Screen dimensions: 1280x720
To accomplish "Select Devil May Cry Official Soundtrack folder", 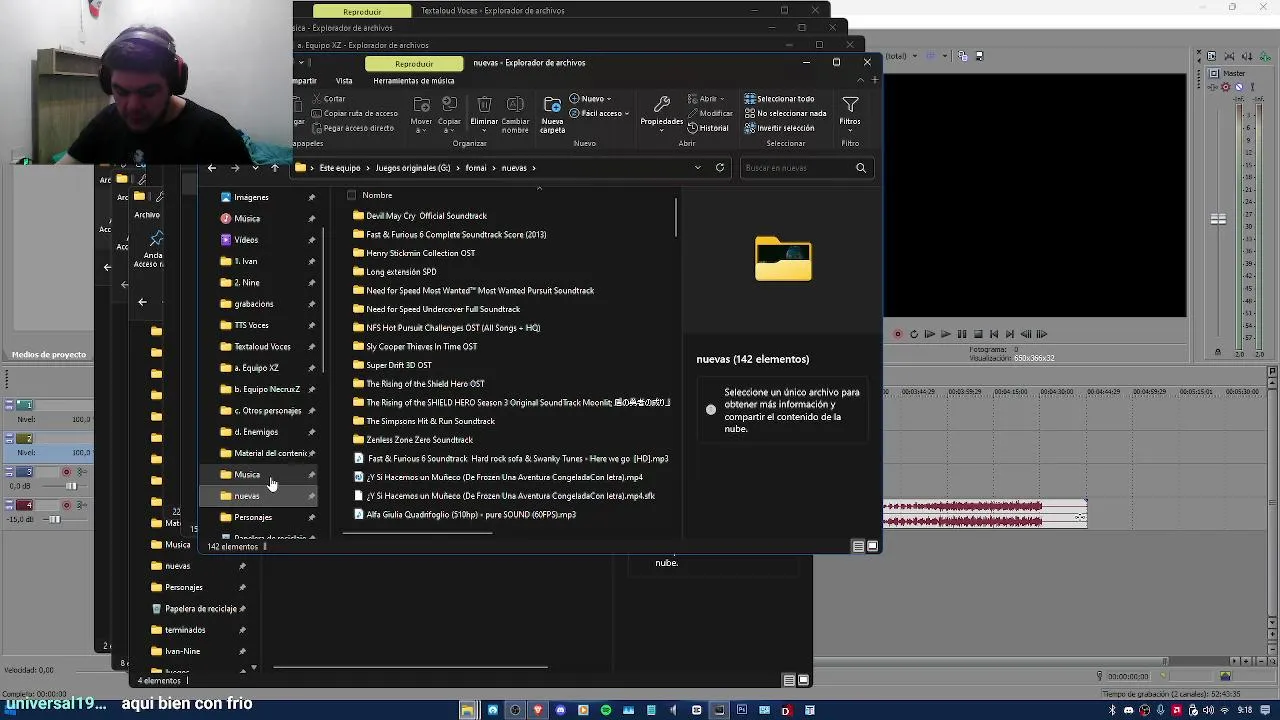I will pyautogui.click(x=426, y=216).
